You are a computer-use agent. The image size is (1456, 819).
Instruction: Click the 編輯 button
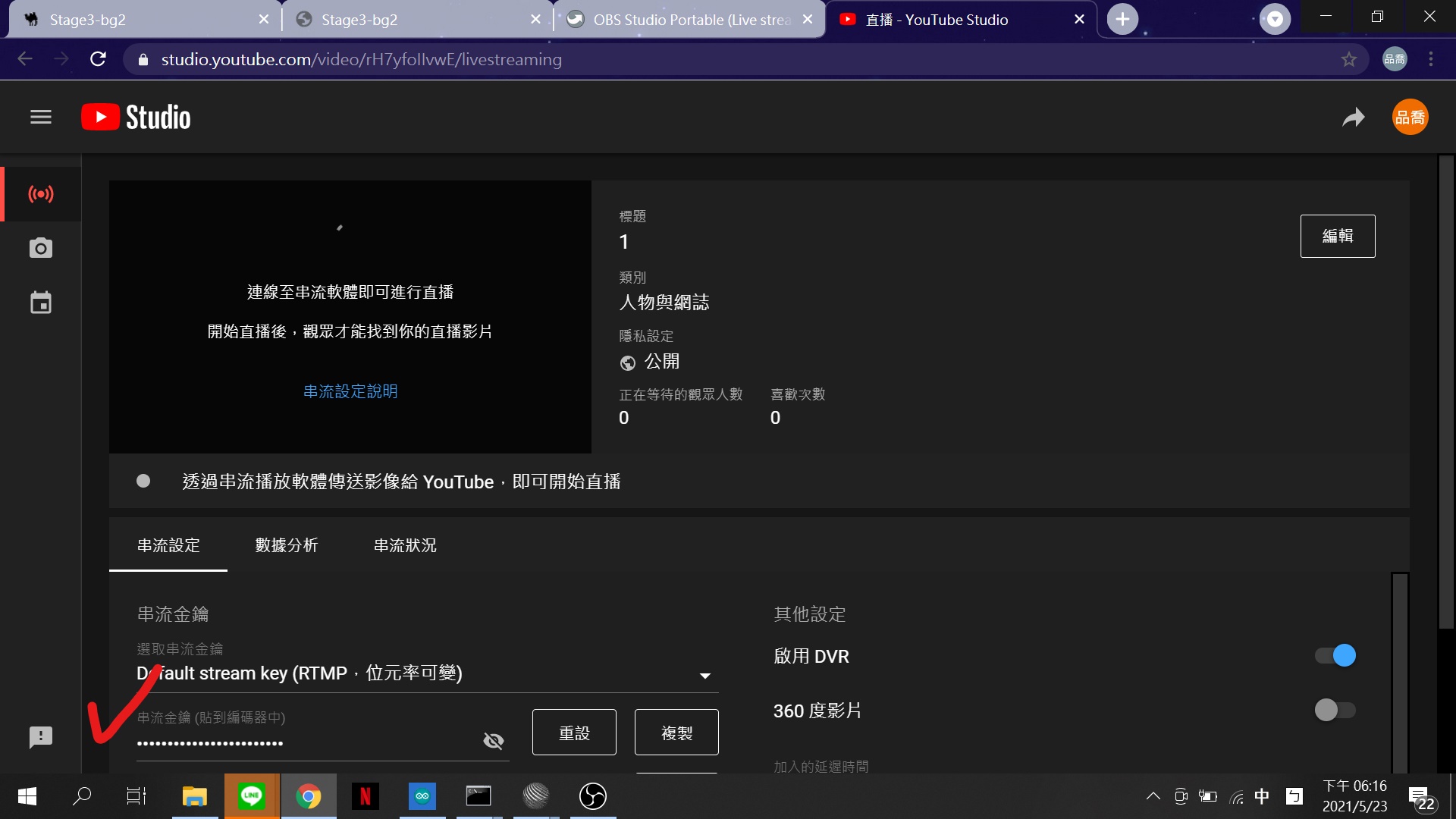tap(1338, 236)
